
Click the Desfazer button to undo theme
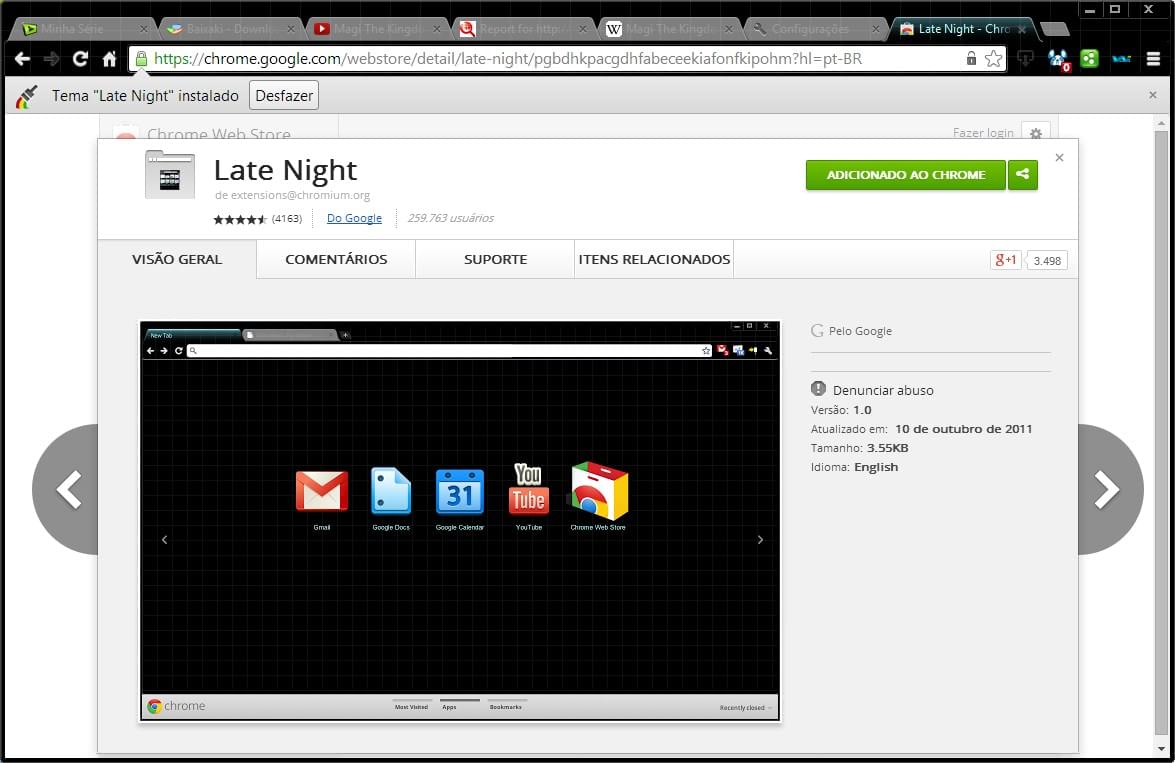(x=284, y=95)
